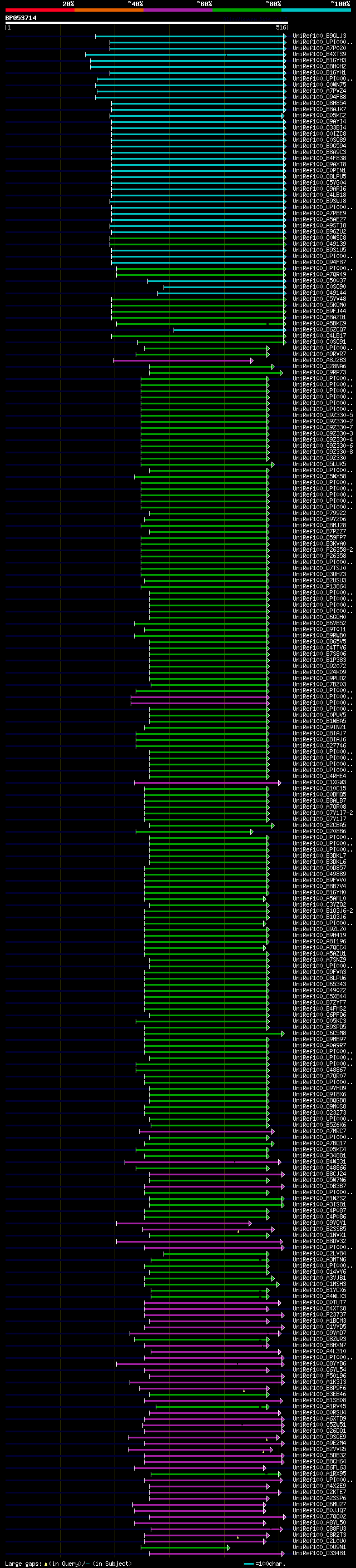Image resolution: width=356 pixels, height=1568 pixels.
Task: Select the UniRef100_C0SQ89 label
Action: point(319,140)
